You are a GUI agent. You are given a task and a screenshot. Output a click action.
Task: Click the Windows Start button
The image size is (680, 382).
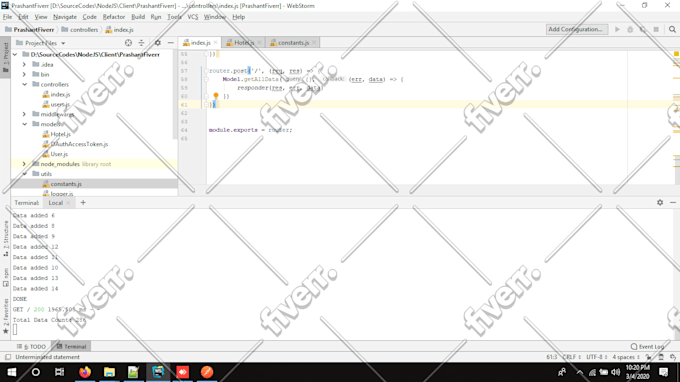point(12,372)
